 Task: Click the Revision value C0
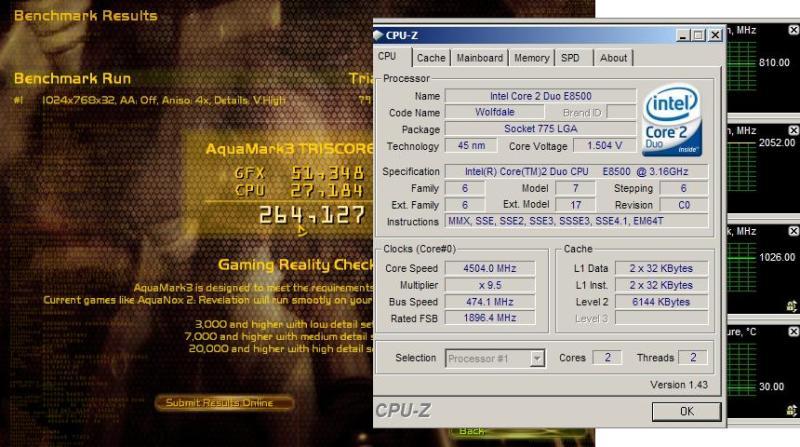[x=684, y=205]
